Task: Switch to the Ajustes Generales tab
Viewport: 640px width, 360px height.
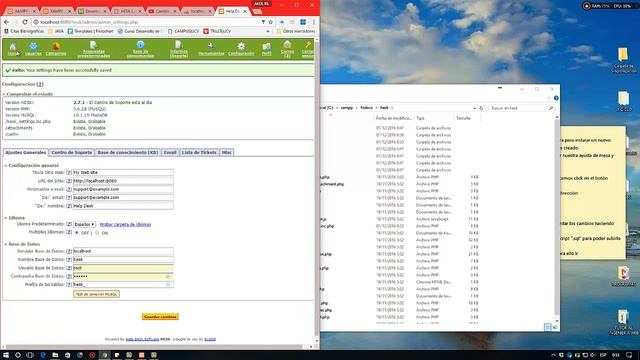Action: point(26,152)
